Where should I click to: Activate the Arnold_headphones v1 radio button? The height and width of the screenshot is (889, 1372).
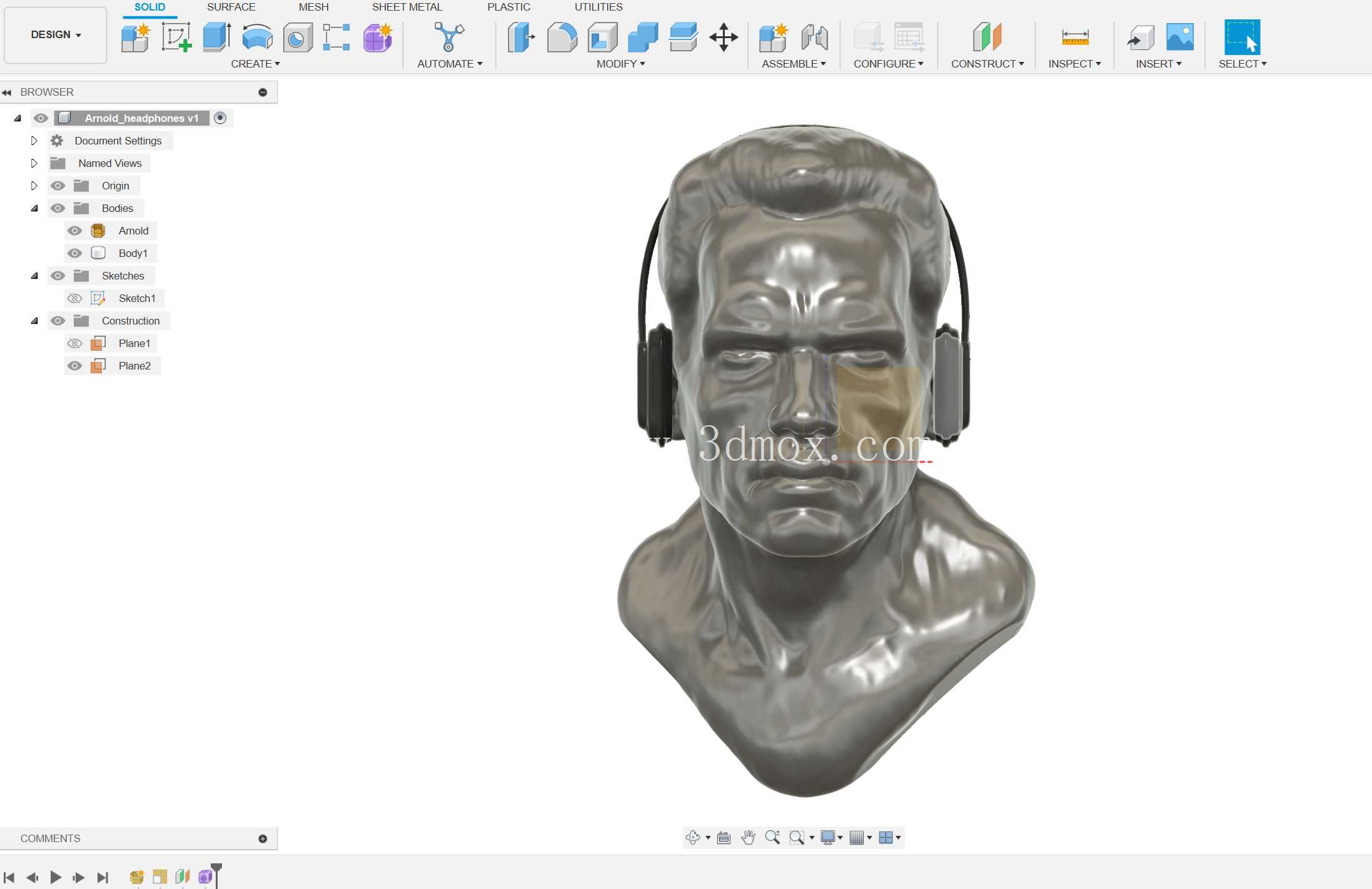tap(220, 118)
